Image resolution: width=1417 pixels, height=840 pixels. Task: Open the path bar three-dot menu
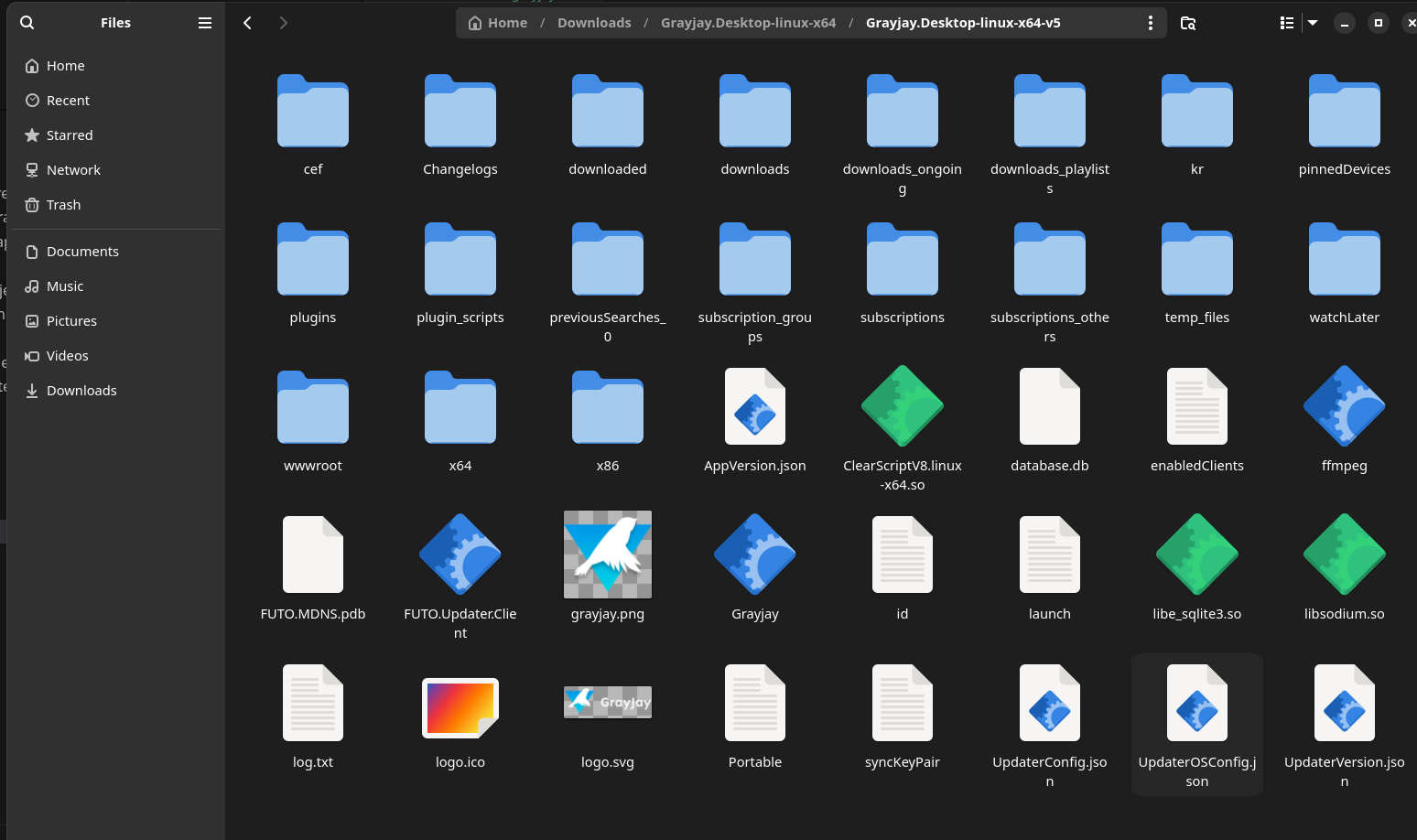1151,23
